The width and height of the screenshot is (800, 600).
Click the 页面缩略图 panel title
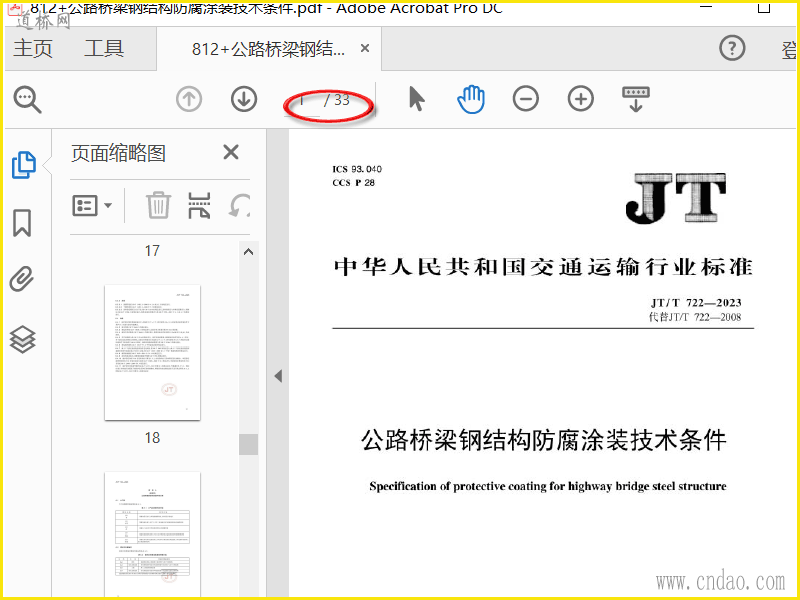pos(118,153)
